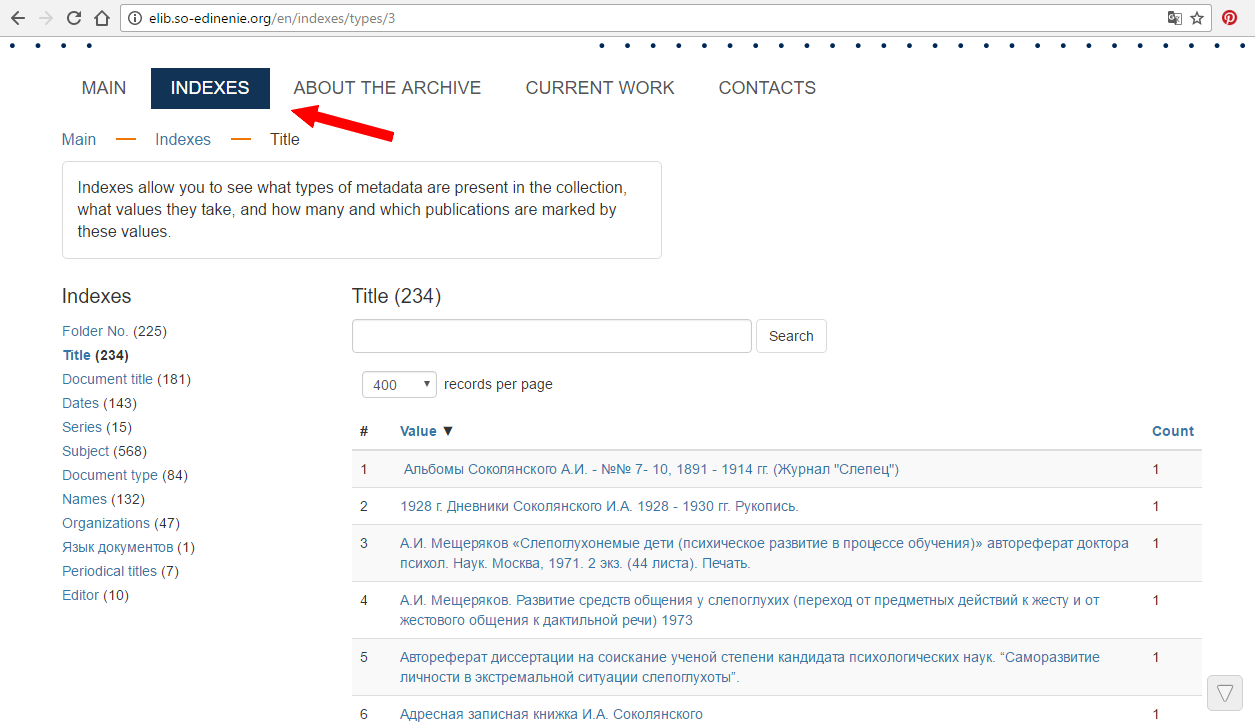The height and width of the screenshot is (727, 1255).
Task: Select the Document type index
Action: (110, 475)
